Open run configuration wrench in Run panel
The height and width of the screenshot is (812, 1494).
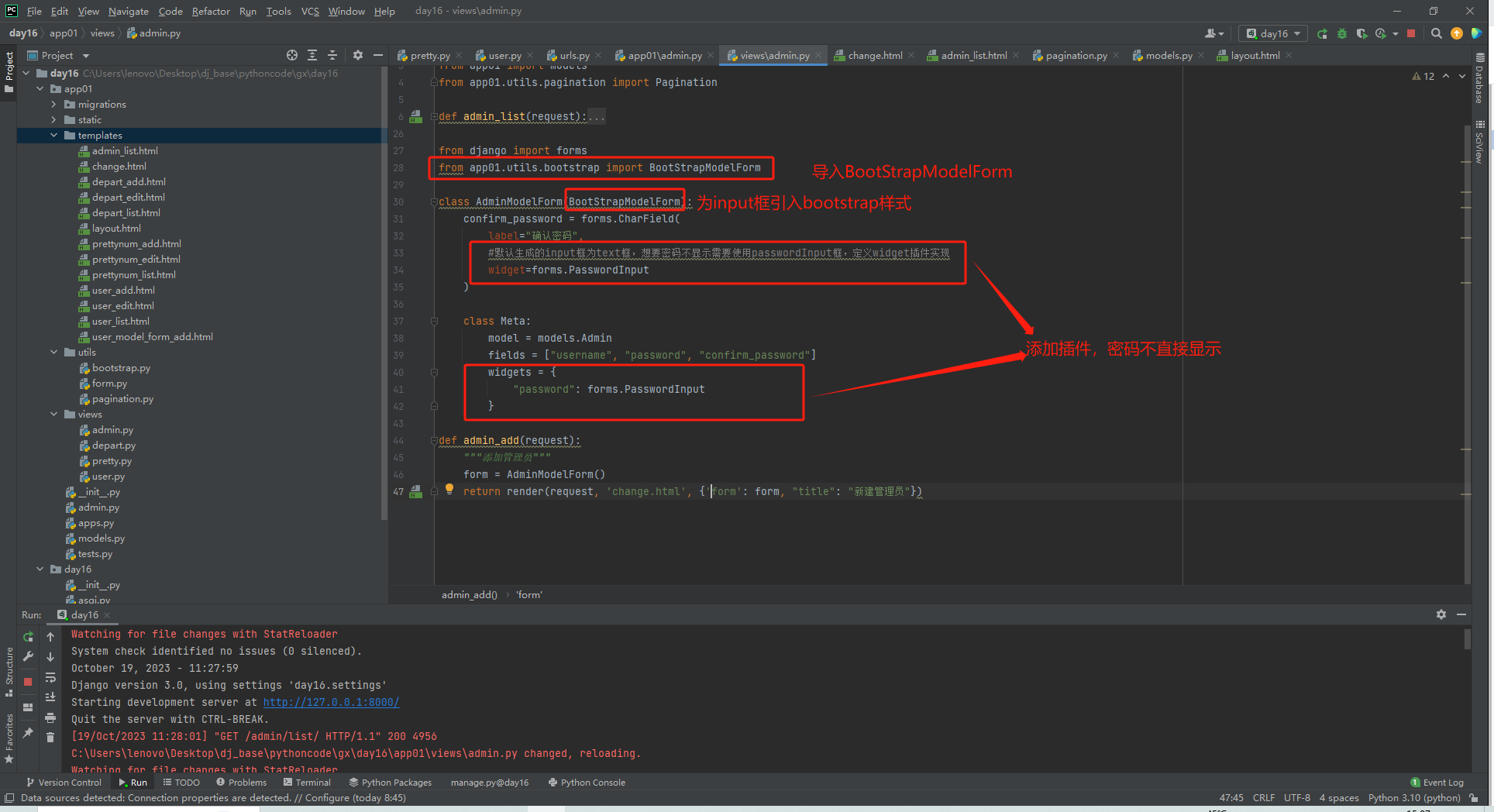tap(29, 656)
